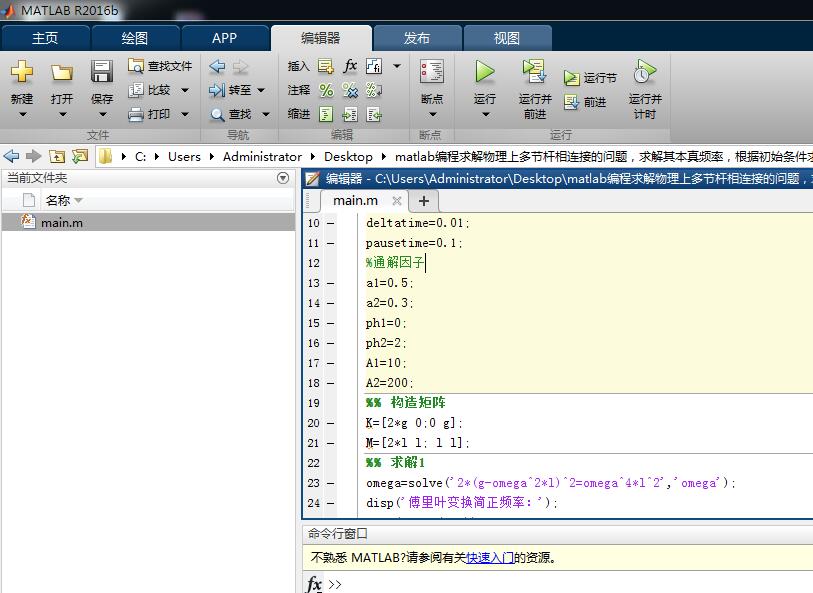The width and height of the screenshot is (813, 593).
Task: Click Run and Time (运行并计时) icon
Action: click(x=644, y=72)
